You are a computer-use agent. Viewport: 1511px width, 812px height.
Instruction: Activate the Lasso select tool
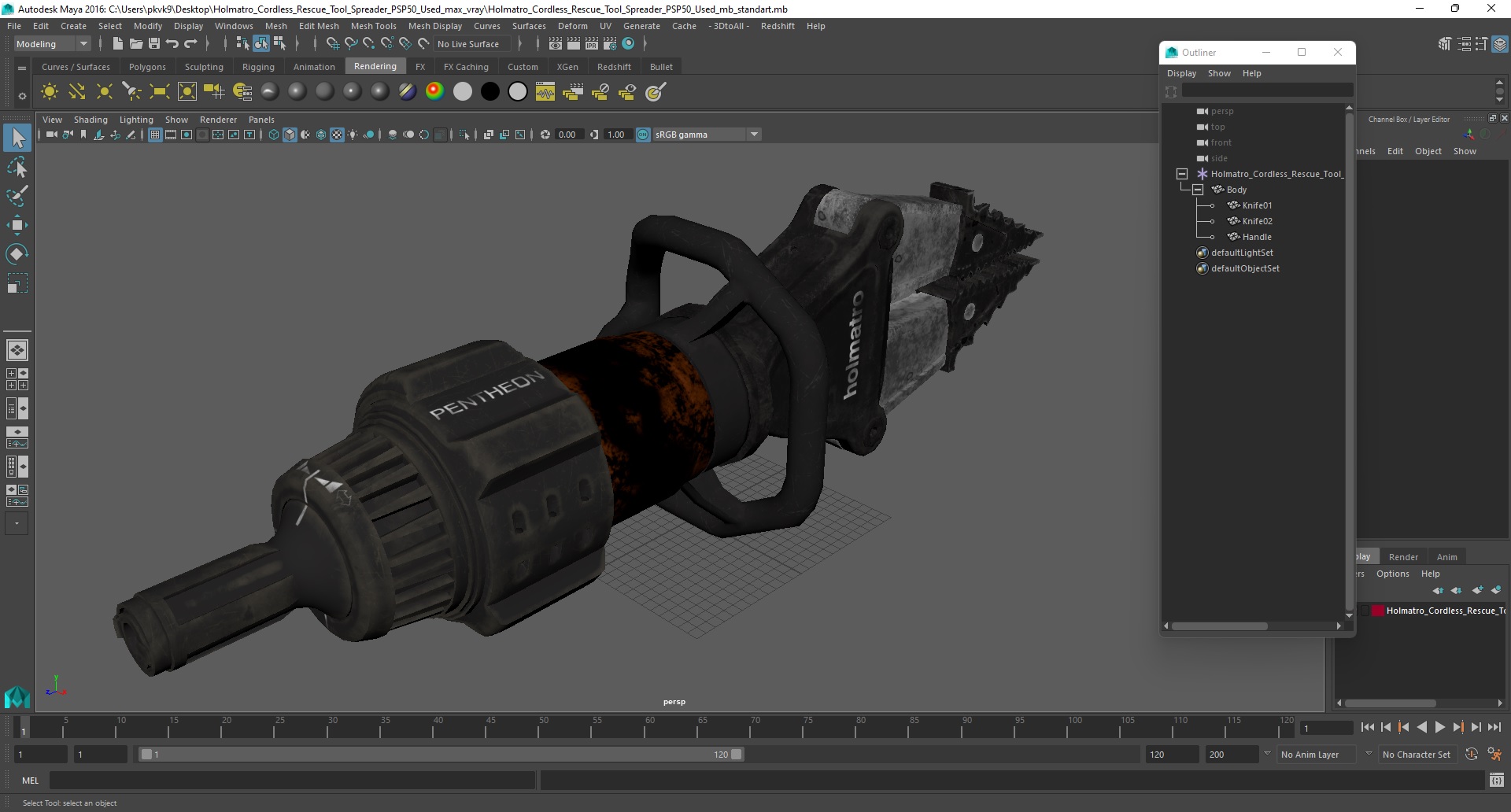tap(17, 168)
